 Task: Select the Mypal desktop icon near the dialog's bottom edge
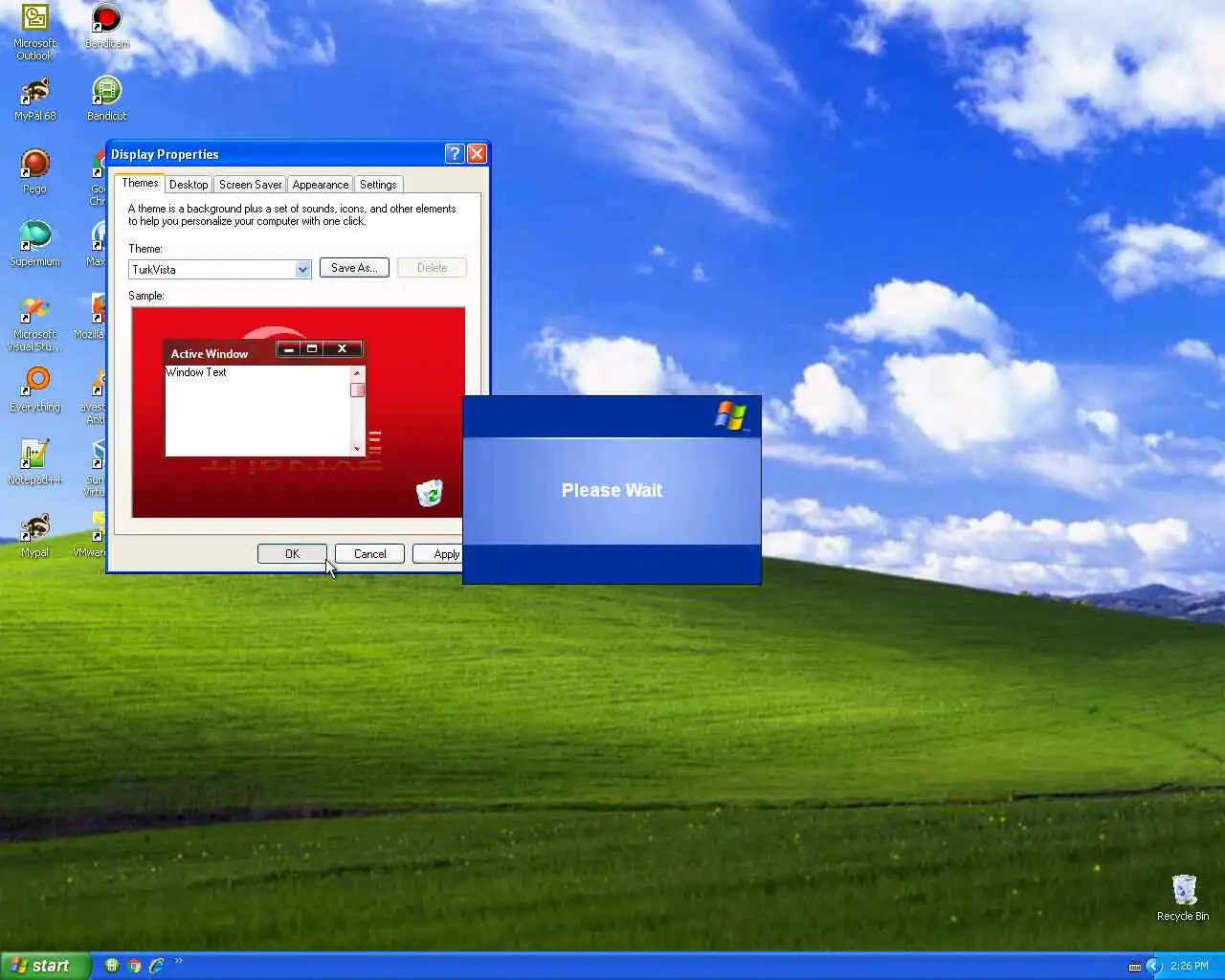tap(34, 536)
